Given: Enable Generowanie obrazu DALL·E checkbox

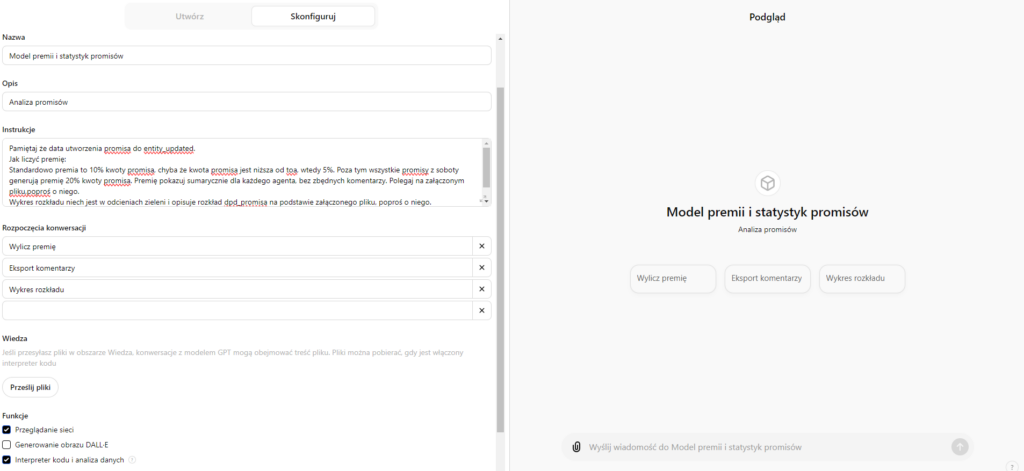Looking at the screenshot, I should coord(7,444).
